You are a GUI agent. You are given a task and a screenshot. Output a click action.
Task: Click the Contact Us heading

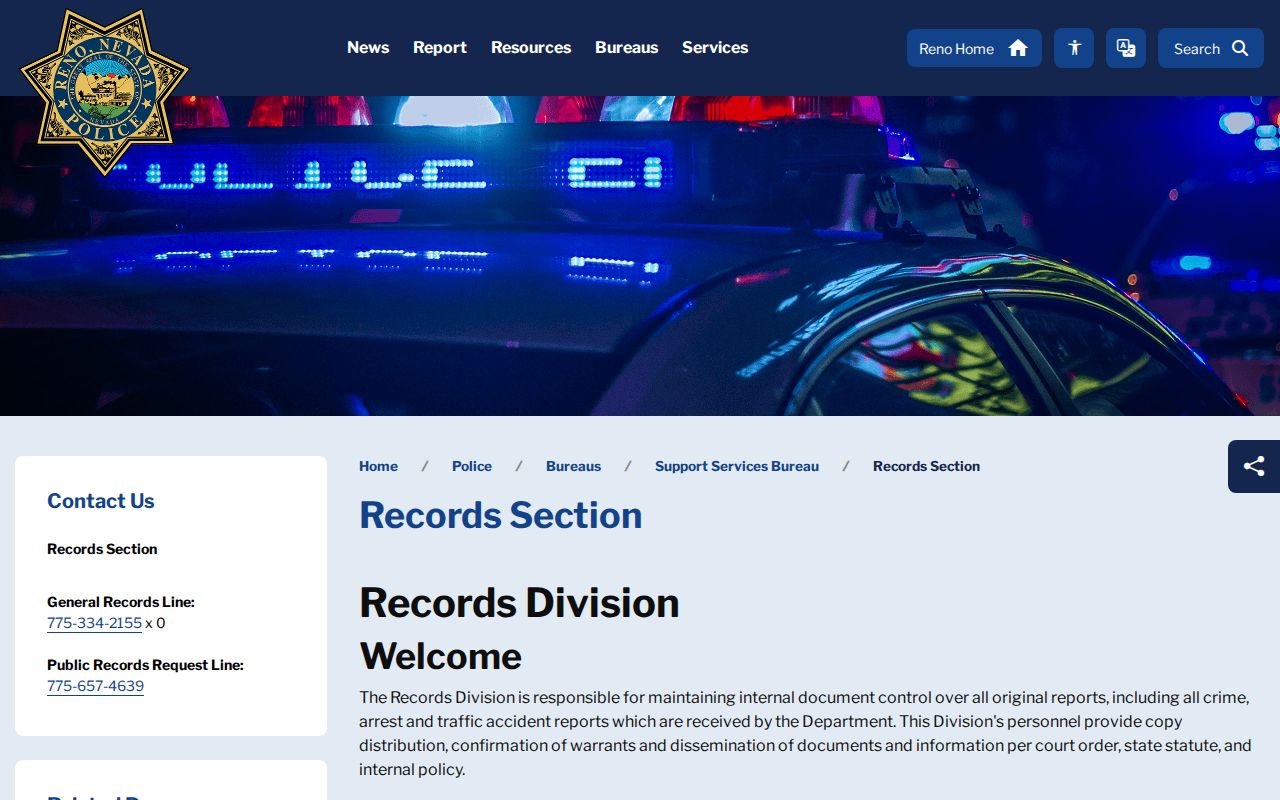click(101, 501)
